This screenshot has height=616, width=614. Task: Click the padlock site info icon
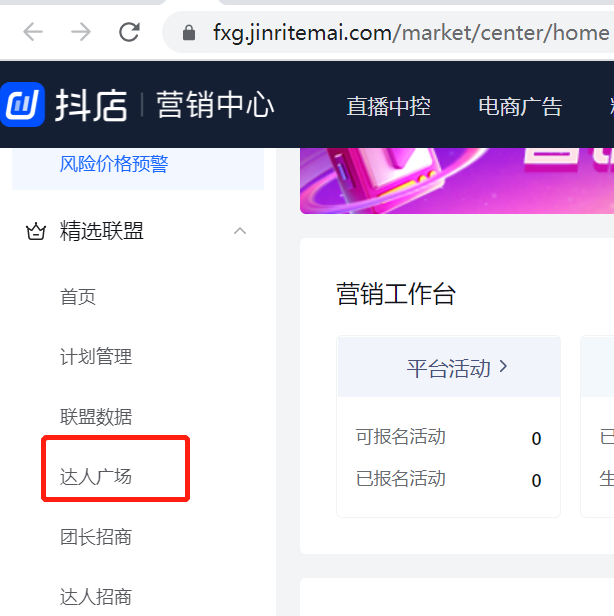click(189, 33)
